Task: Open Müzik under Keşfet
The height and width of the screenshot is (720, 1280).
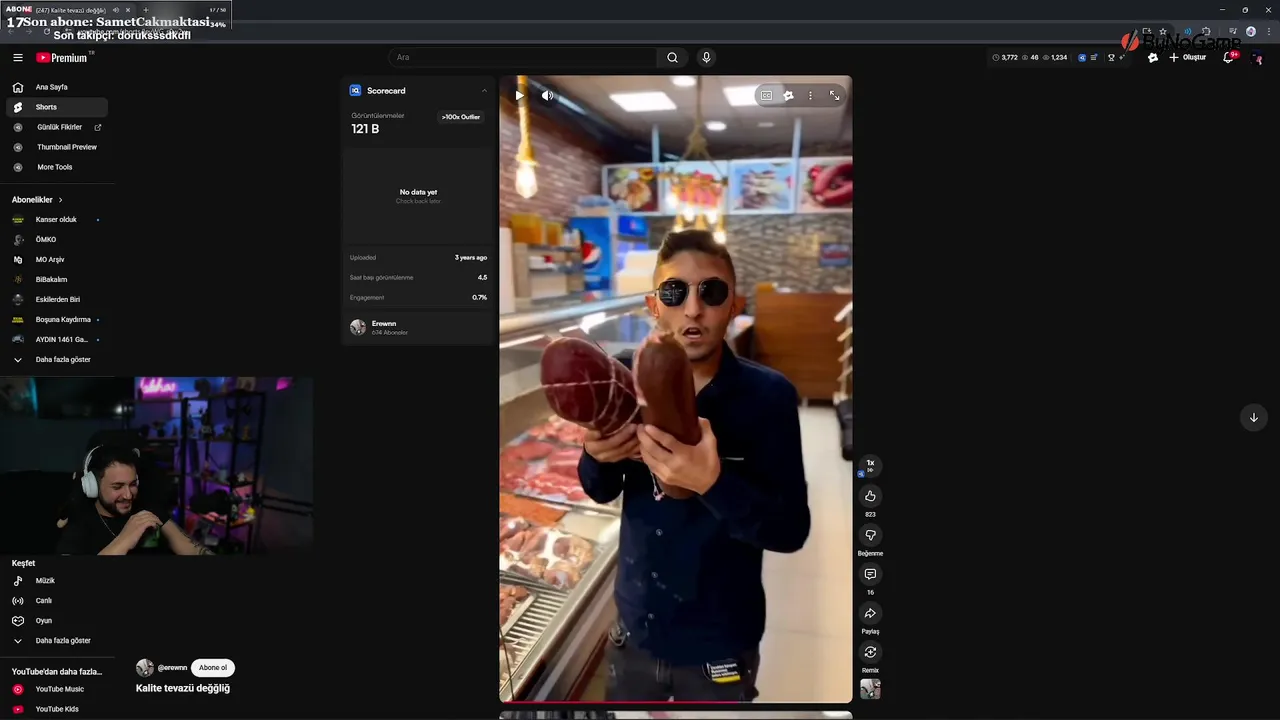Action: (57, 580)
